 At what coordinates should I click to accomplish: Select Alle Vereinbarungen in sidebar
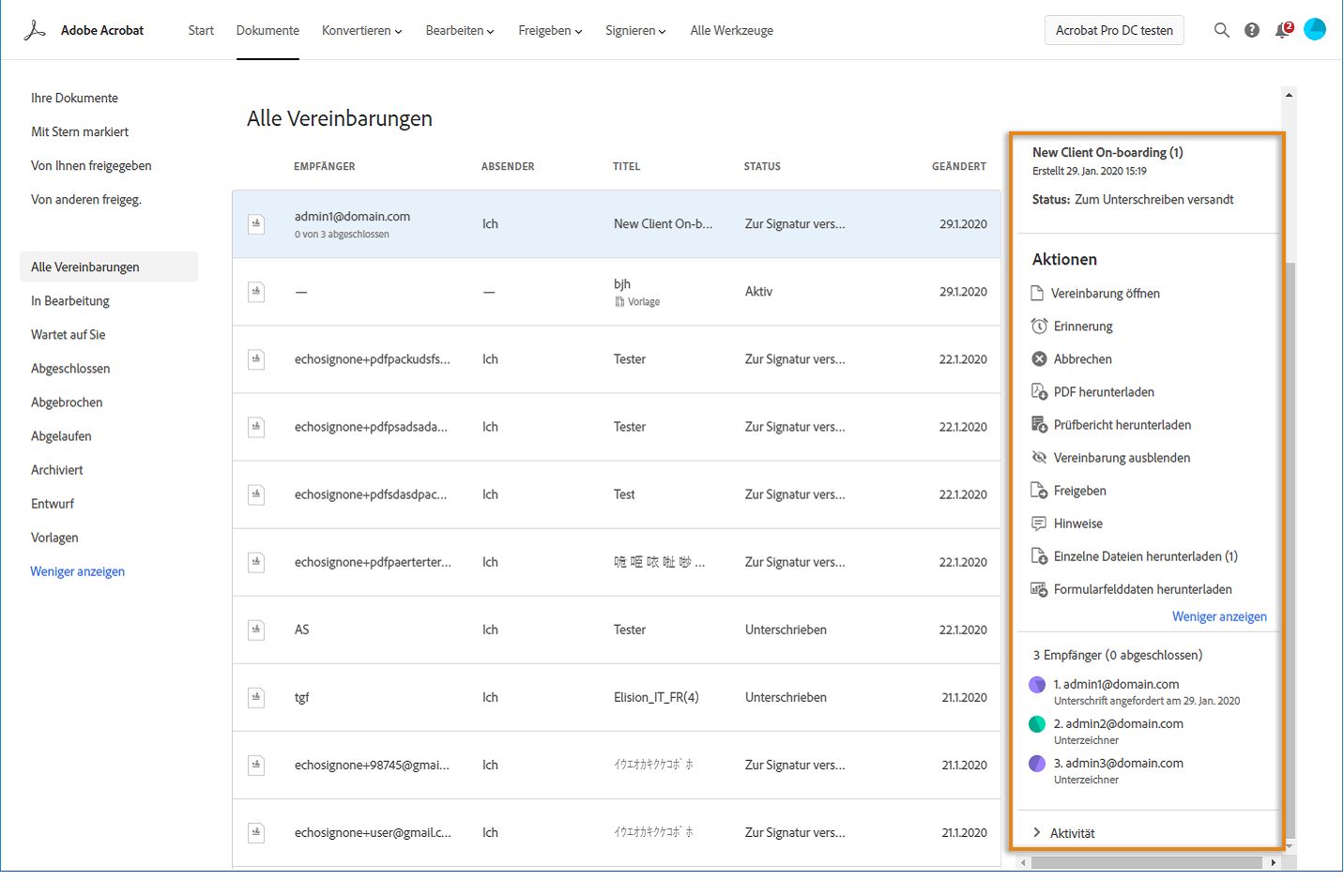109,266
